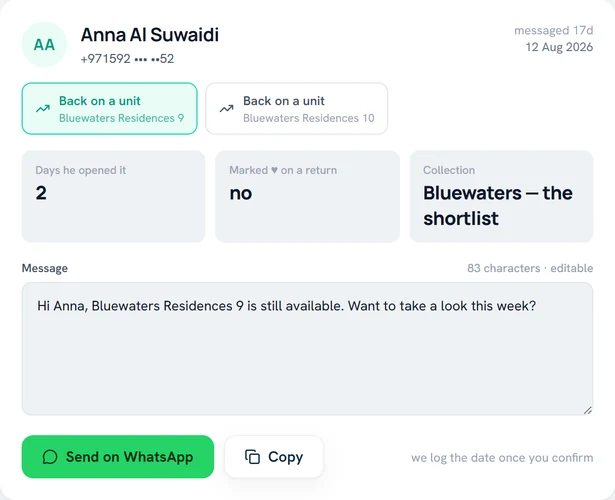Screen dimensions: 615x500
Task: Click the Marked on a return card
Action: tap(308, 196)
